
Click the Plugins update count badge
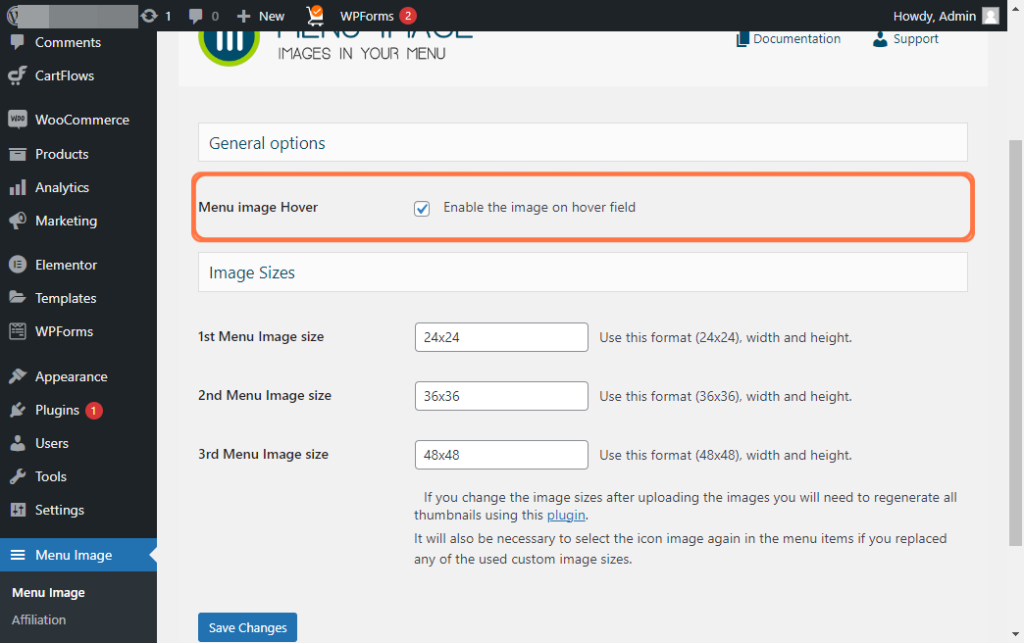(x=93, y=411)
